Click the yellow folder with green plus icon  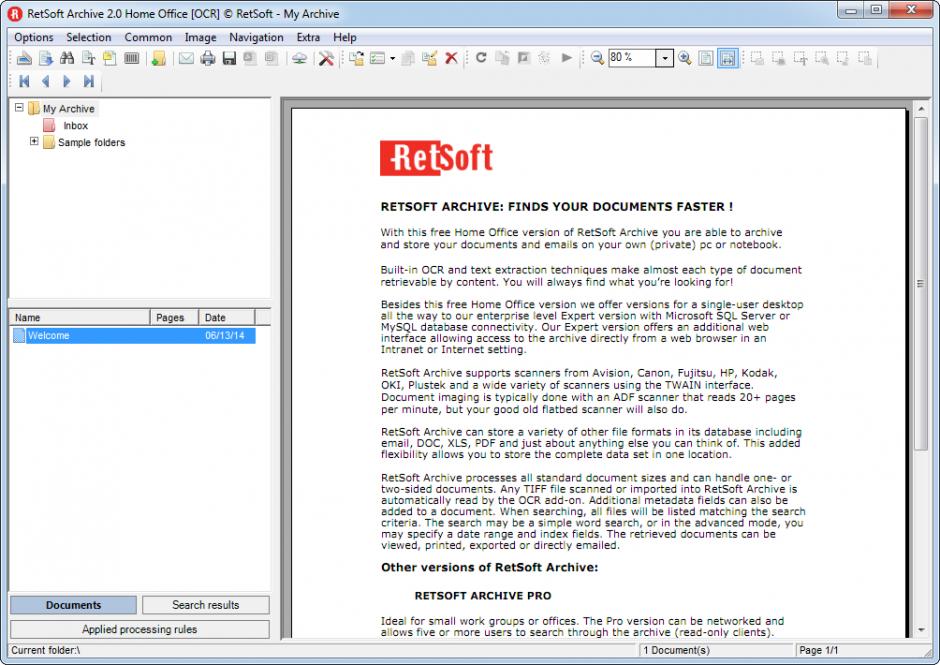[x=158, y=58]
